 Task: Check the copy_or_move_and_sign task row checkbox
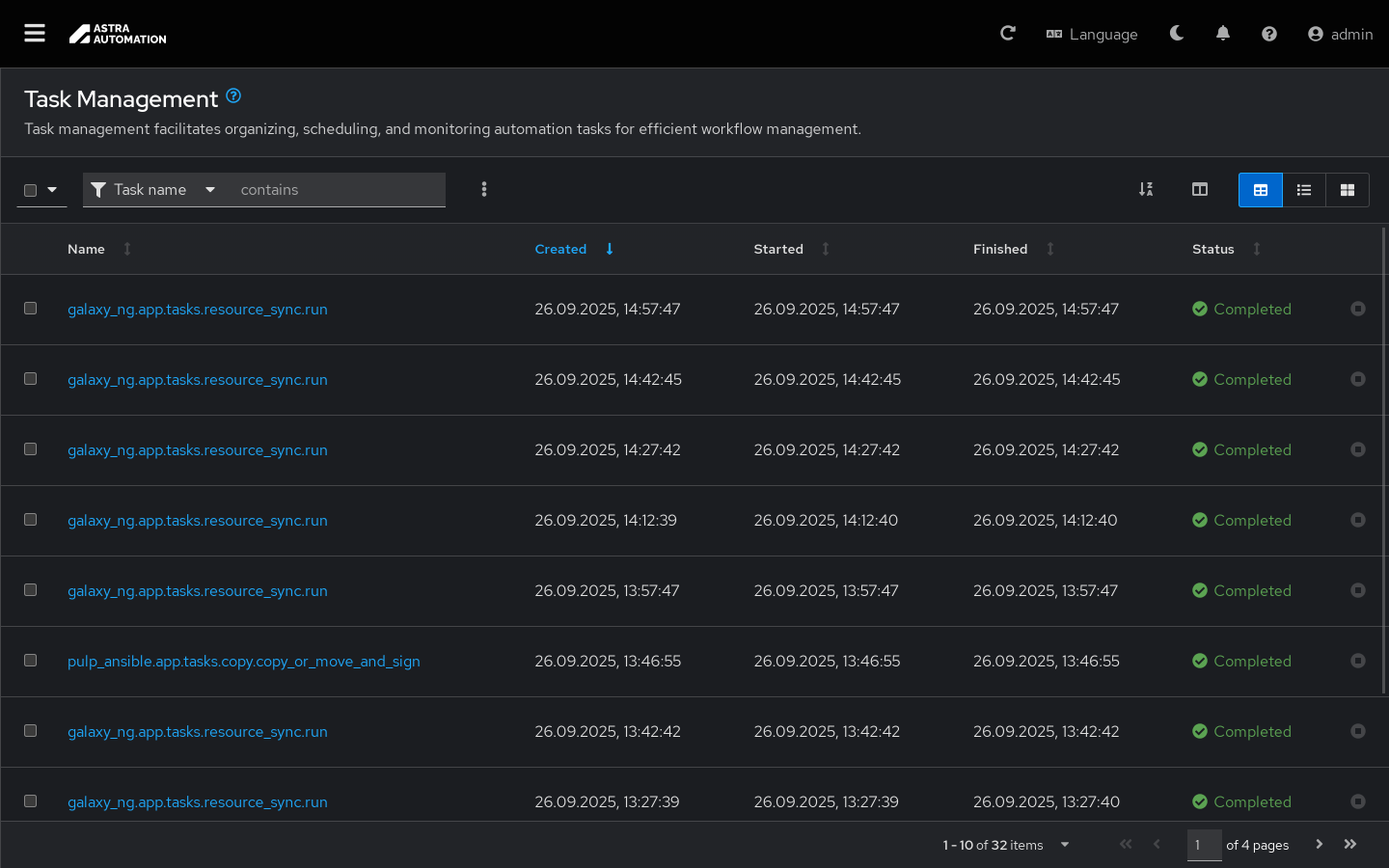tap(31, 661)
